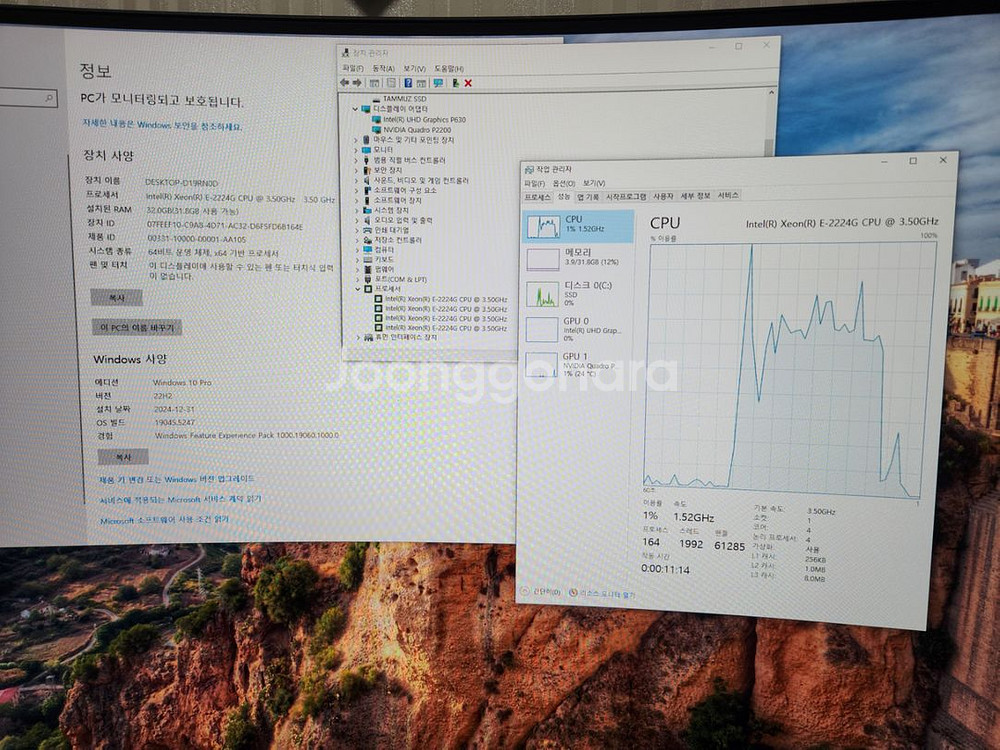The width and height of the screenshot is (1000, 750).
Task: Expand the 오디오 입력 및 출력 node
Action: coord(357,220)
